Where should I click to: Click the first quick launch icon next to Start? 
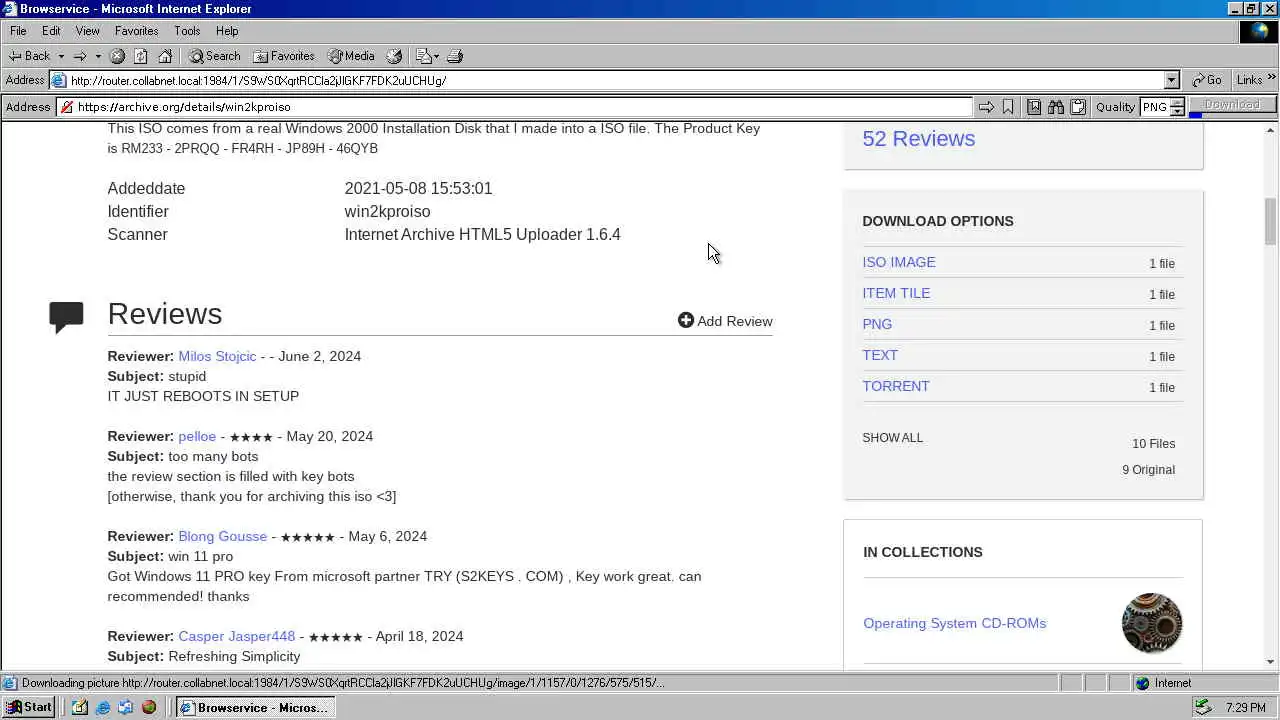(80, 707)
